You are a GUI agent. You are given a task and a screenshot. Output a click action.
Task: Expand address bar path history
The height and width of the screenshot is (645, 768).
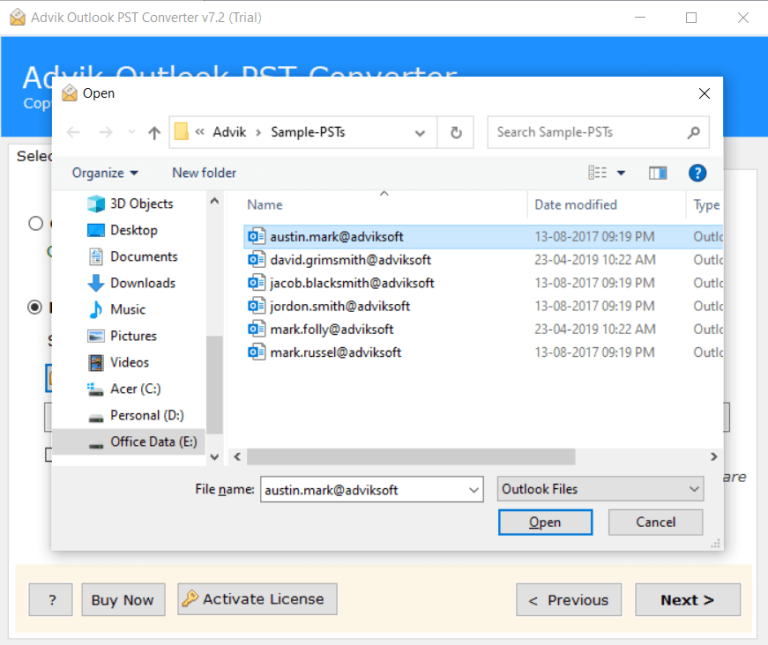[420, 133]
